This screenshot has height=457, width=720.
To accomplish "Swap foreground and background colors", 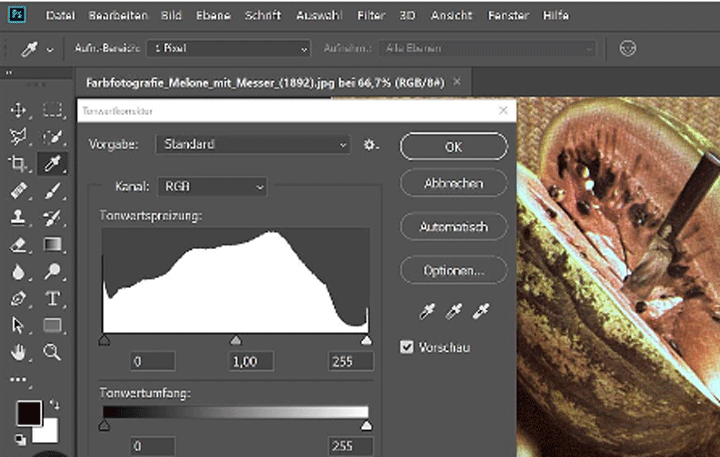I will pyautogui.click(x=55, y=405).
